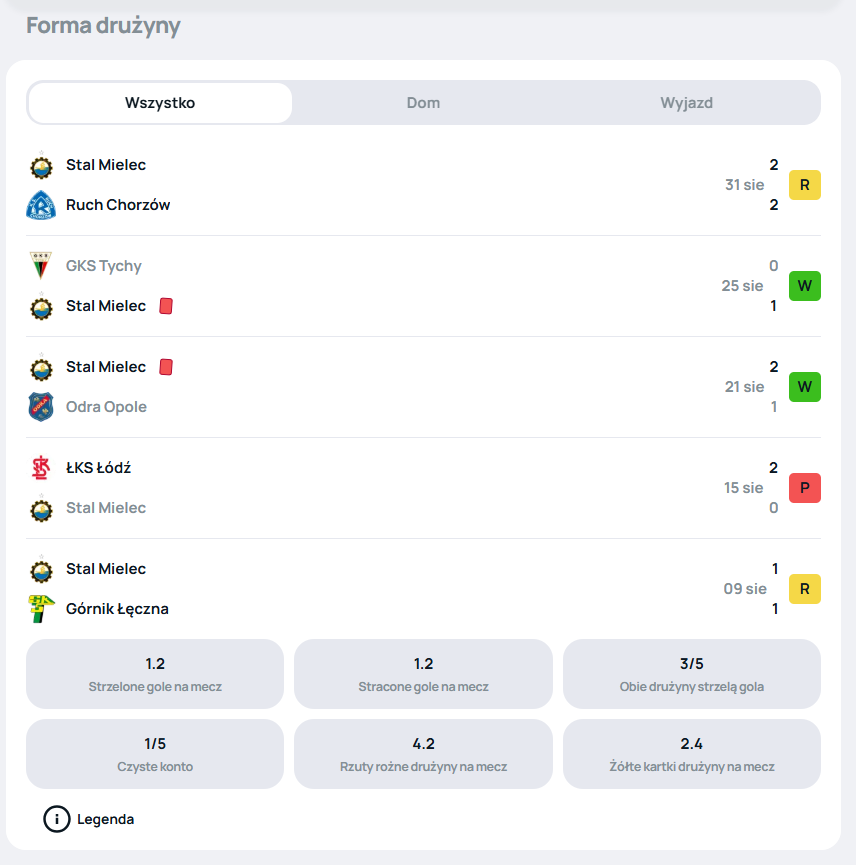Click the green W result badge for 25 sie
Viewport: 856px width, 865px height.
pyautogui.click(x=805, y=286)
